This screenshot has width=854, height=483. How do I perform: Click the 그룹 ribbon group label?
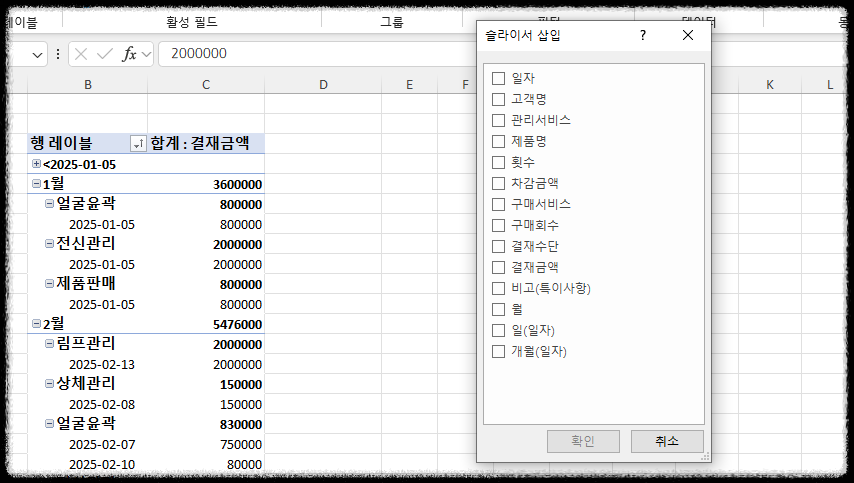(x=392, y=22)
